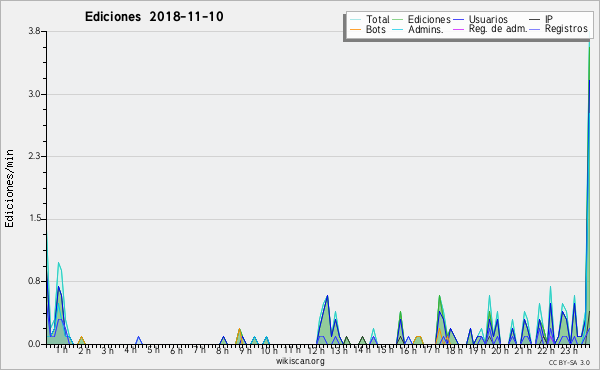Click the 1.5 value on y-axis
This screenshot has height=370, width=600.
[34, 219]
